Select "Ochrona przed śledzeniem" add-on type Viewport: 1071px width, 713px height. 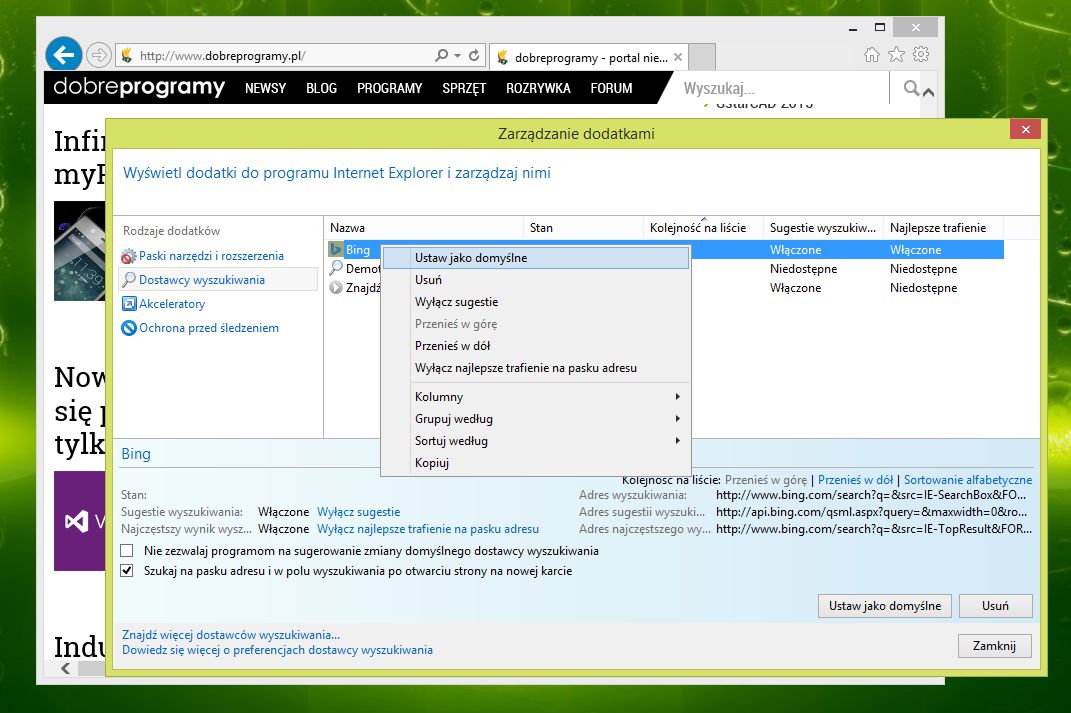click(x=209, y=328)
